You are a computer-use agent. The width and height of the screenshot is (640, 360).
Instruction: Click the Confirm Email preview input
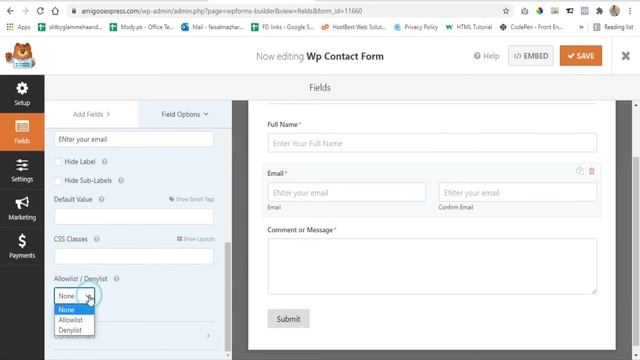point(518,192)
